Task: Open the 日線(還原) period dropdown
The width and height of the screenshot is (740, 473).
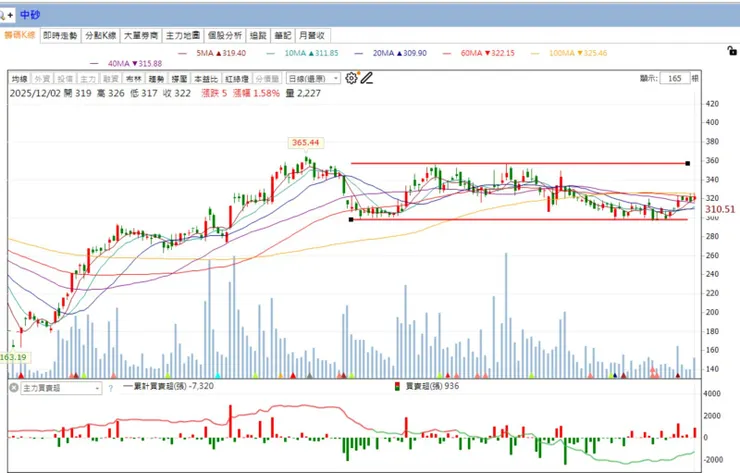Action: 313,78
